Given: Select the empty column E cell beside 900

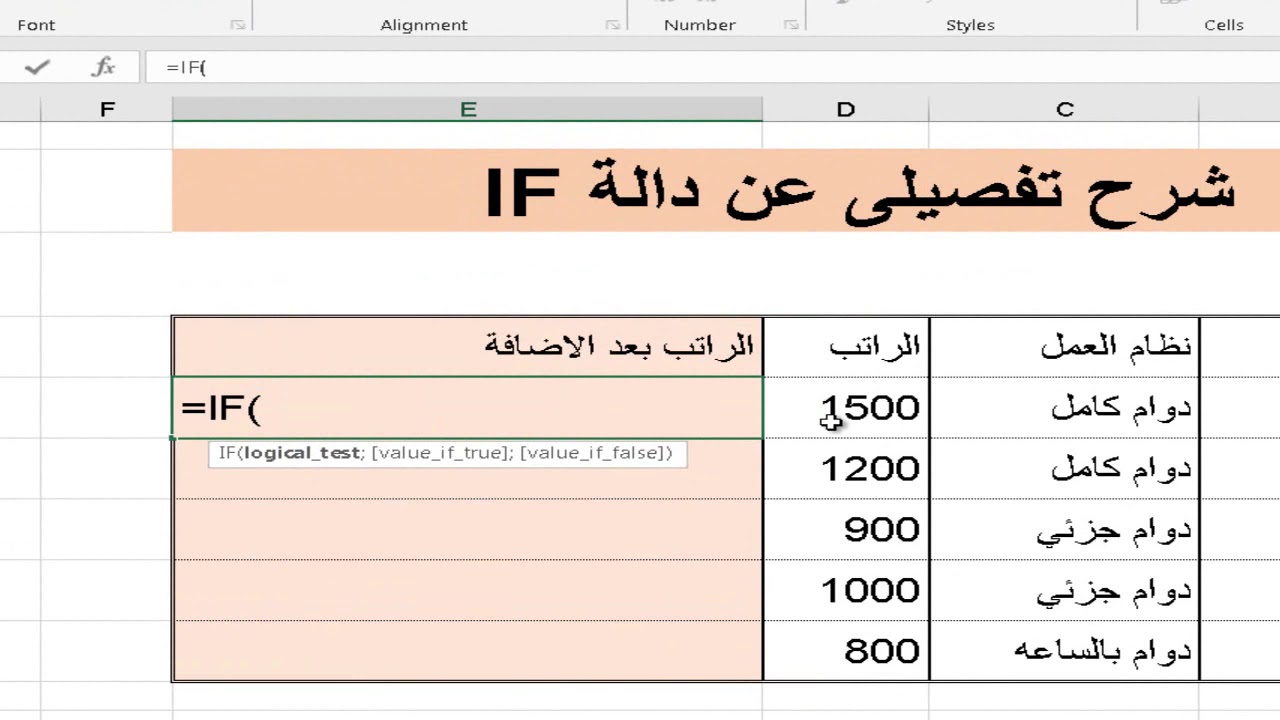Looking at the screenshot, I should pos(468,530).
